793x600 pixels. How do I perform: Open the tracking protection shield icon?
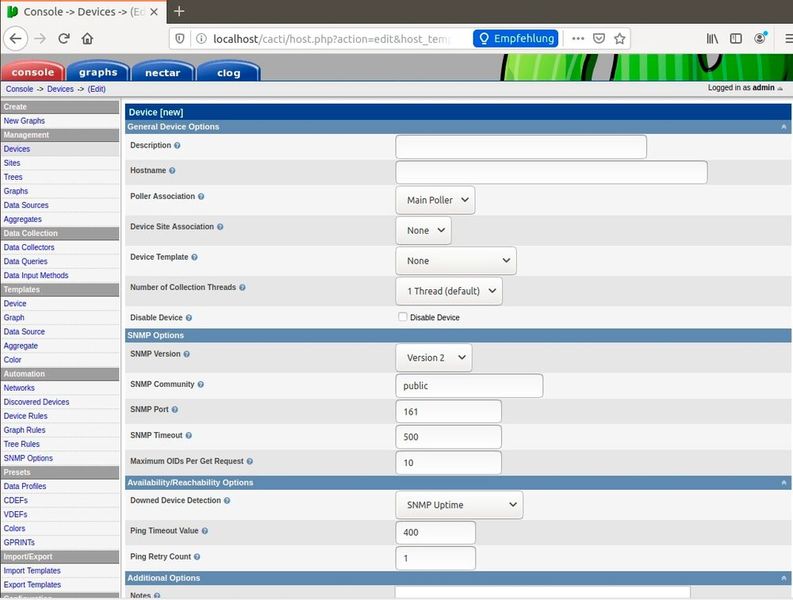click(x=180, y=38)
